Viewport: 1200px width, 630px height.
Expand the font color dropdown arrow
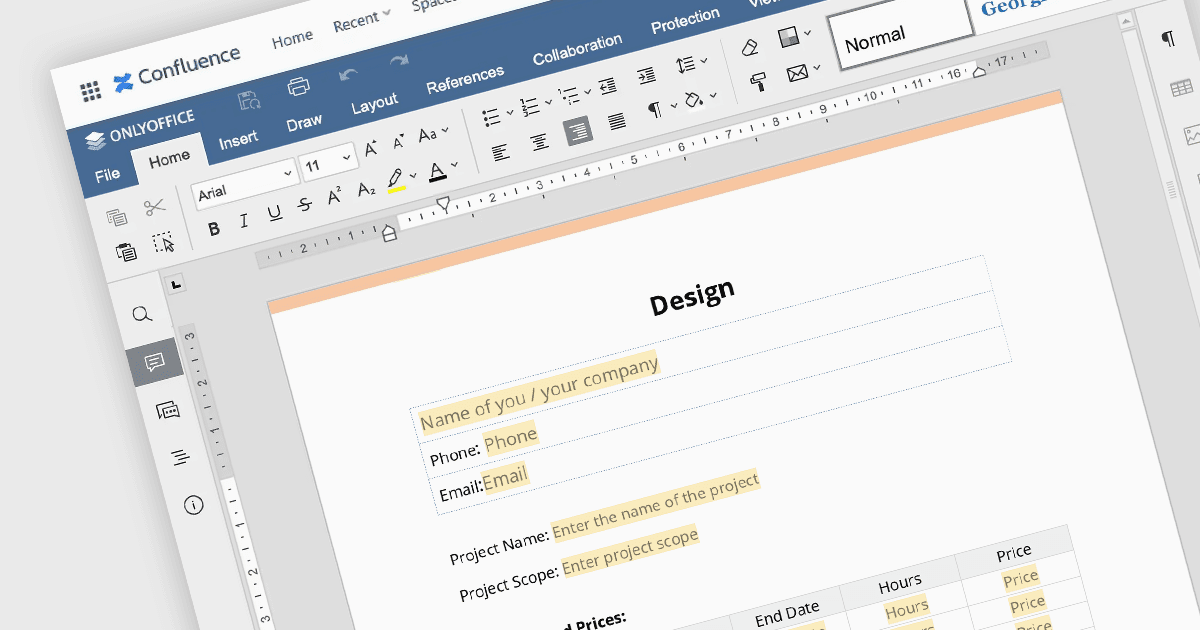pos(455,164)
